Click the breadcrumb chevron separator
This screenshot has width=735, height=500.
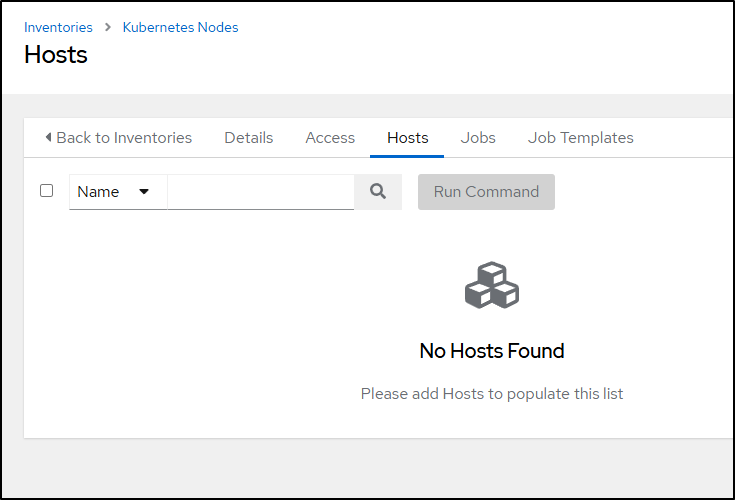tap(108, 27)
